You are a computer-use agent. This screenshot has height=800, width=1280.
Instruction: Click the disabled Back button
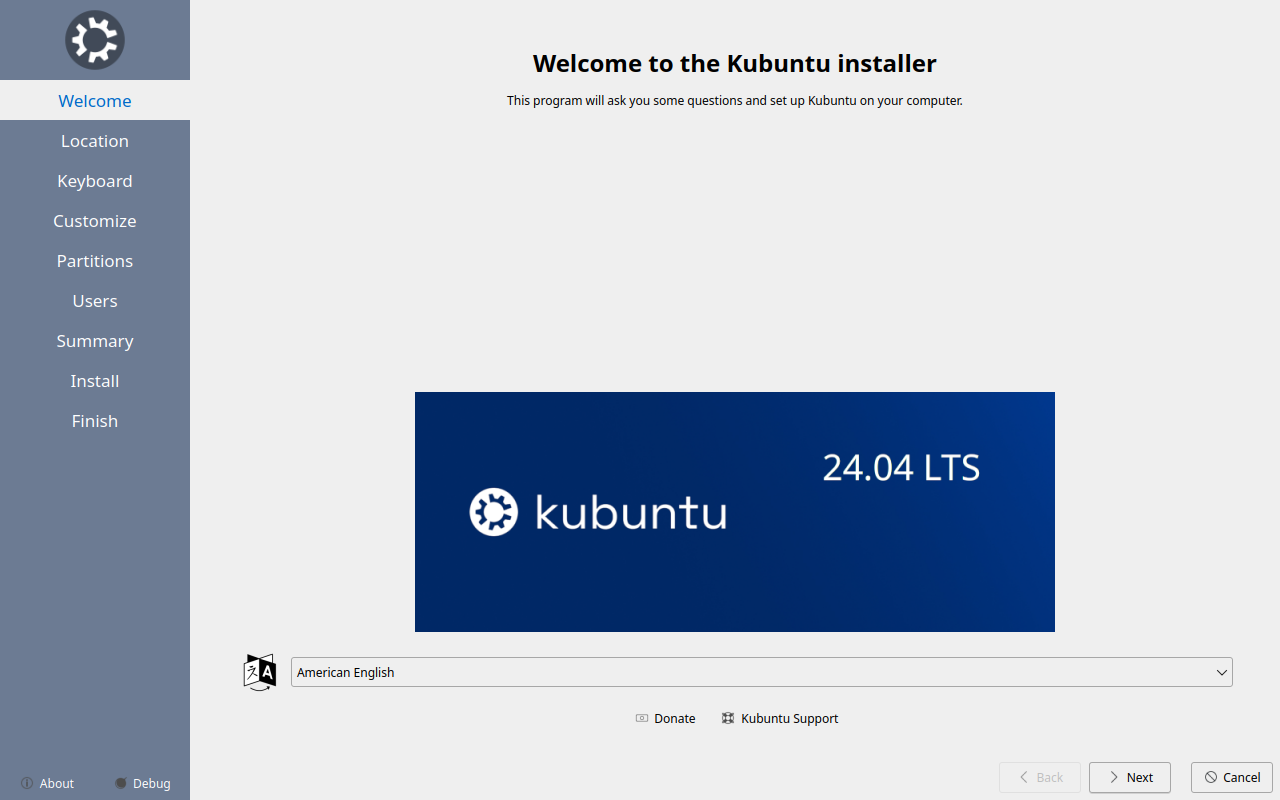(1040, 777)
